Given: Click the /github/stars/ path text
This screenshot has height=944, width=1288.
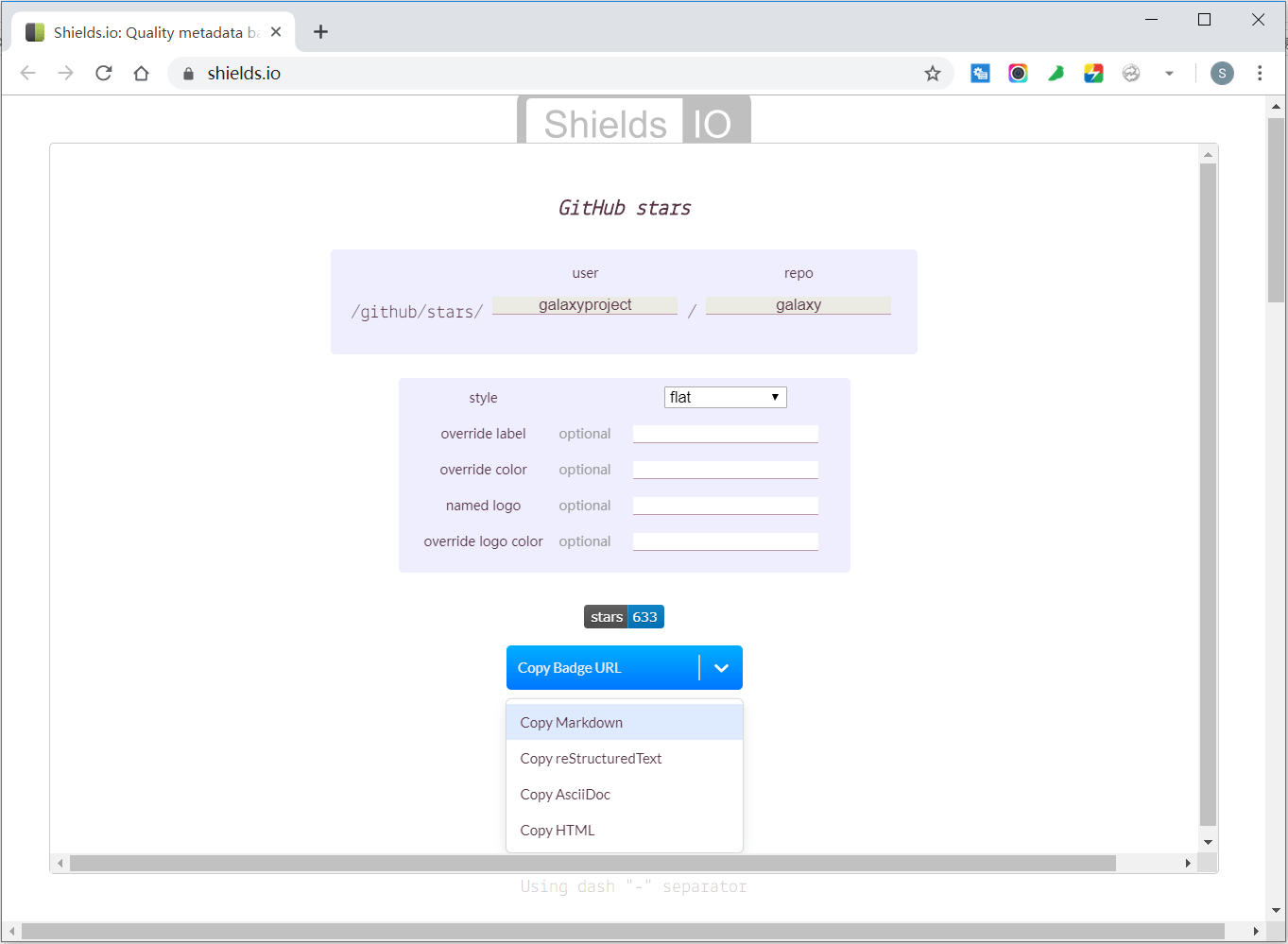Looking at the screenshot, I should (x=417, y=312).
